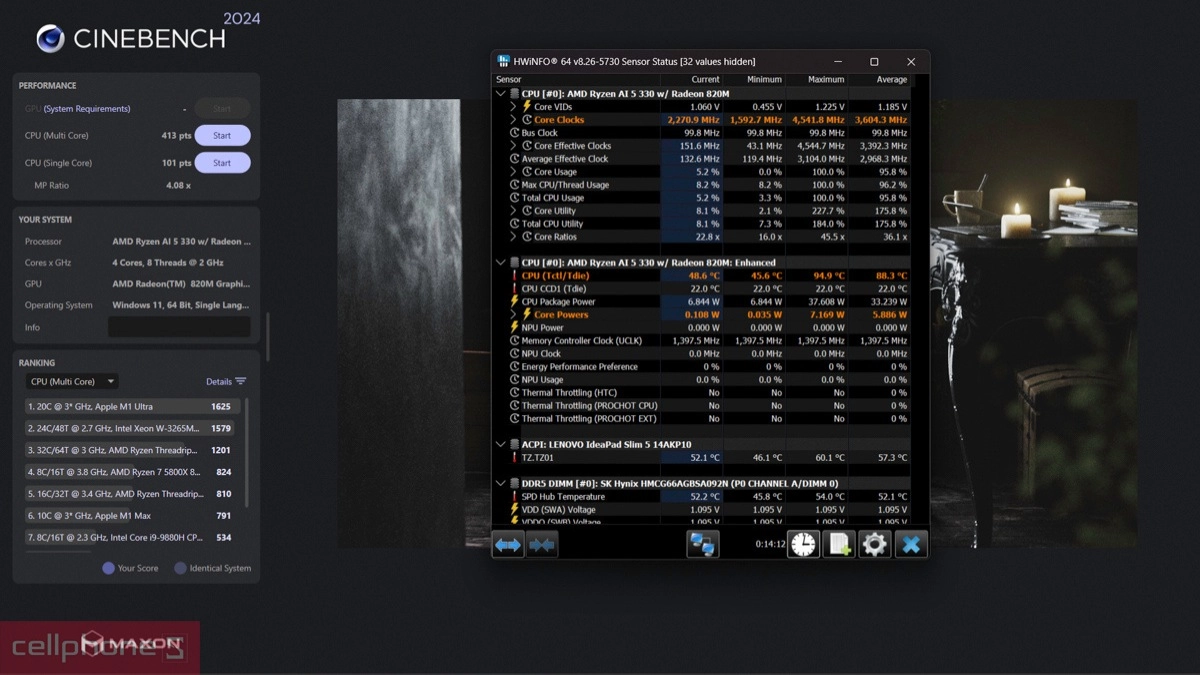Toggle the Identical System legend indicator
The height and width of the screenshot is (675, 1200).
pyautogui.click(x=180, y=568)
